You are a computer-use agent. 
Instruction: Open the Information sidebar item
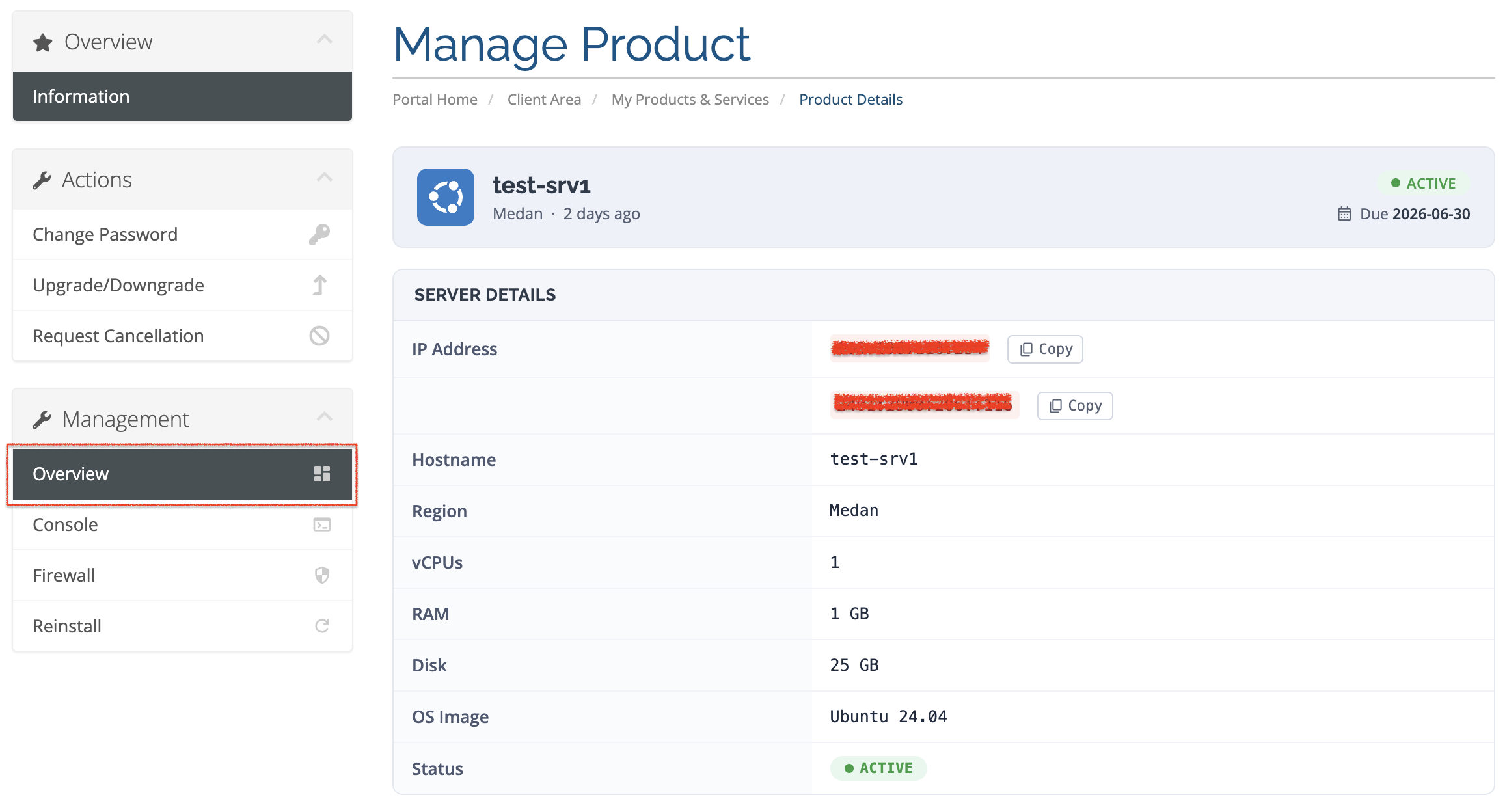tap(182, 96)
